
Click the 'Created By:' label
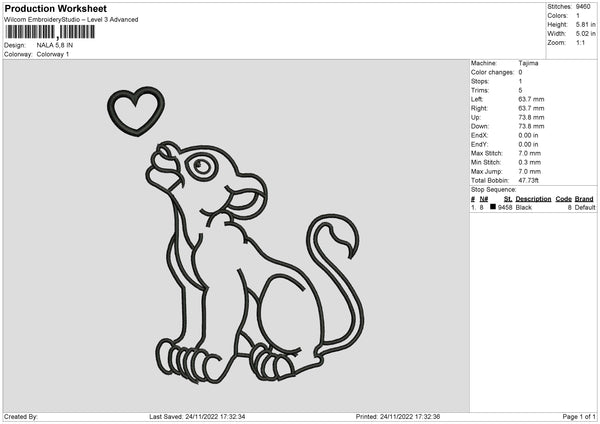(x=21, y=417)
